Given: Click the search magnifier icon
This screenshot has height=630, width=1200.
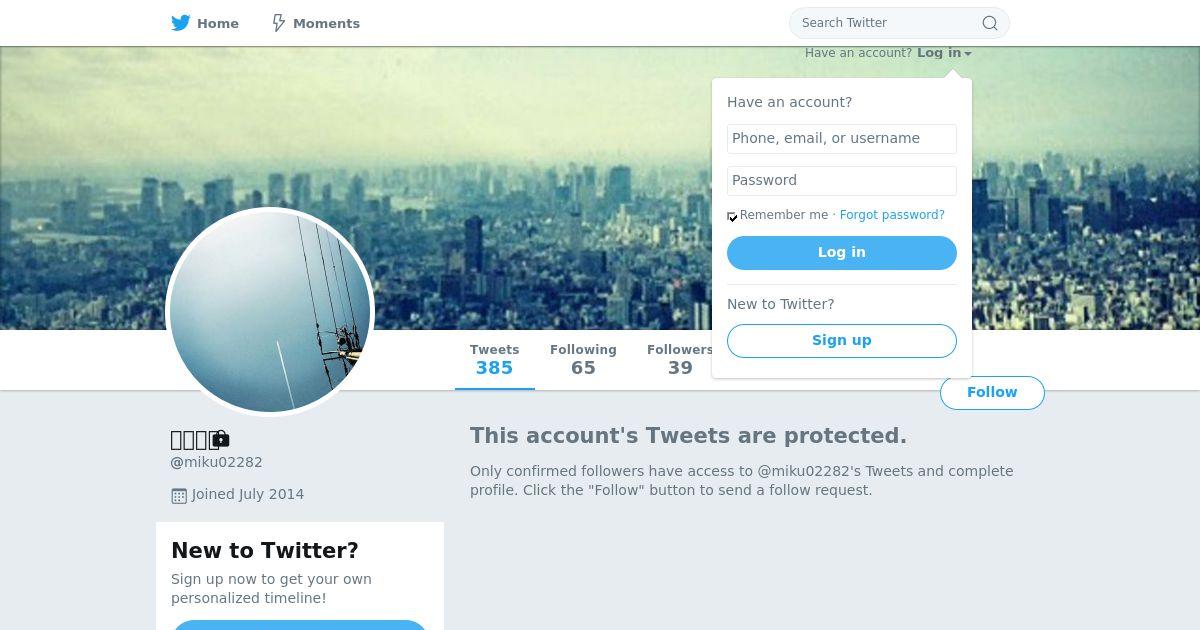Looking at the screenshot, I should [x=989, y=23].
